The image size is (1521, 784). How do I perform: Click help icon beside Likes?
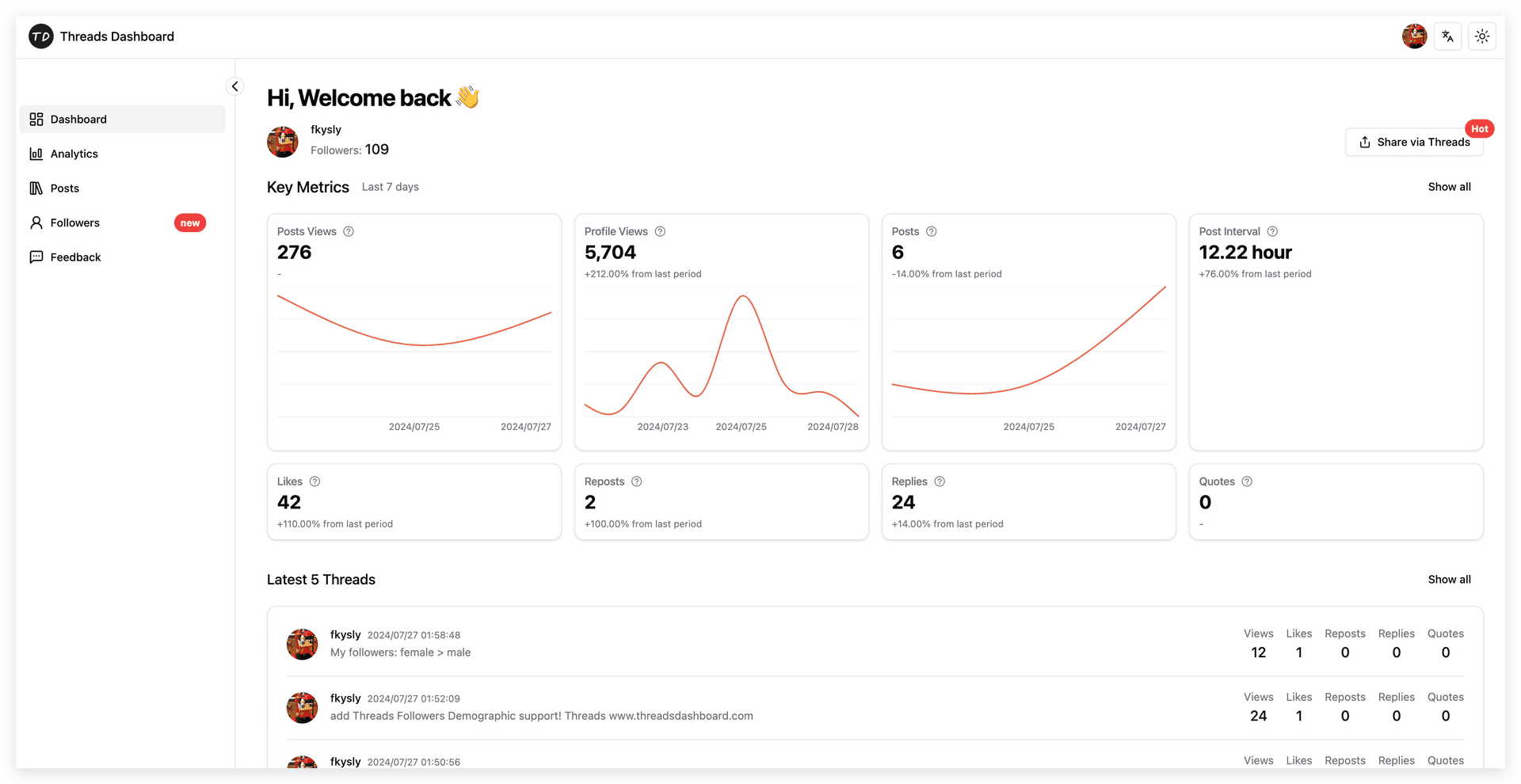point(314,481)
